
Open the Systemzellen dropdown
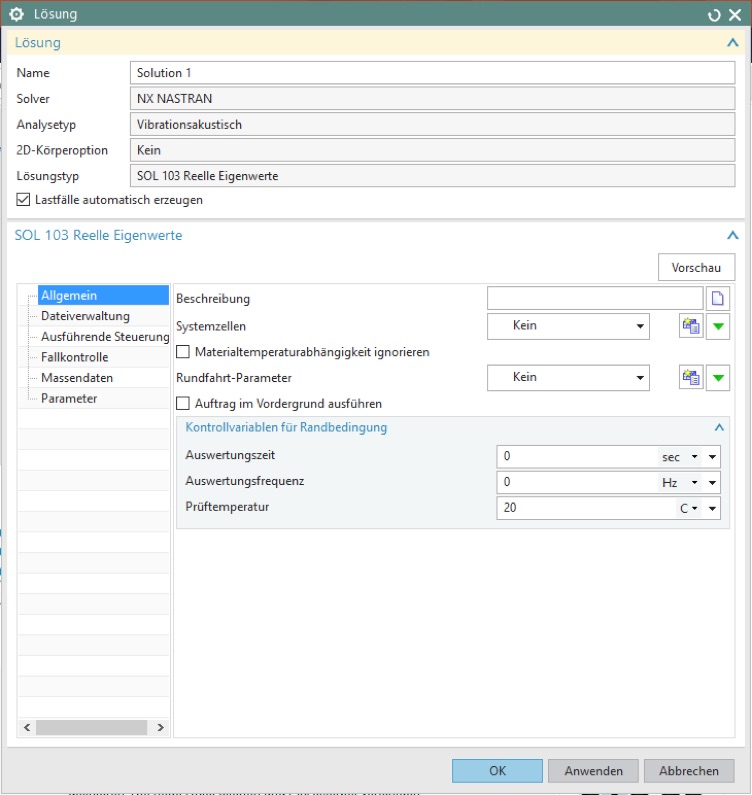click(x=568, y=326)
